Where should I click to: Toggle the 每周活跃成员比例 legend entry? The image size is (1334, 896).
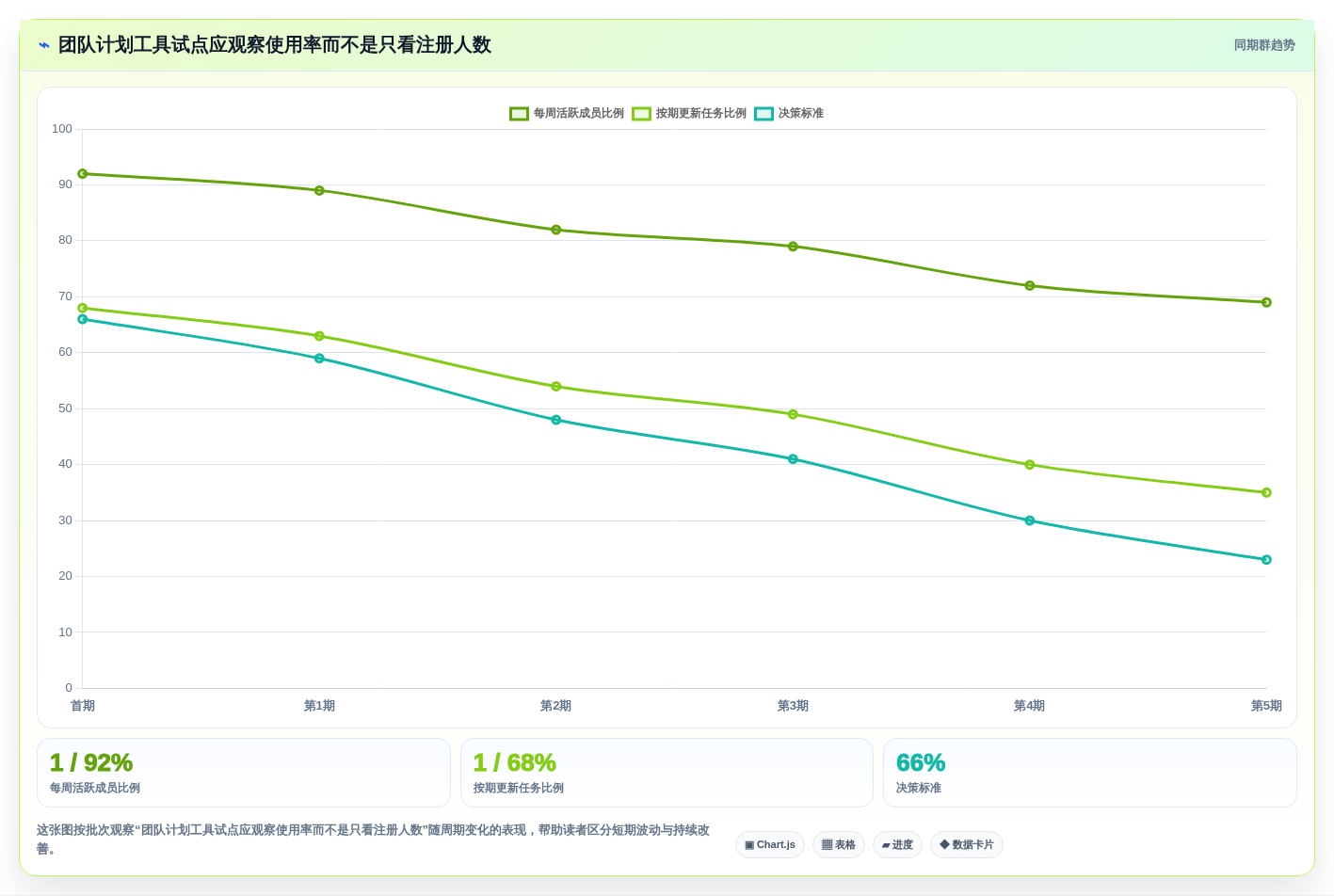pyautogui.click(x=567, y=113)
